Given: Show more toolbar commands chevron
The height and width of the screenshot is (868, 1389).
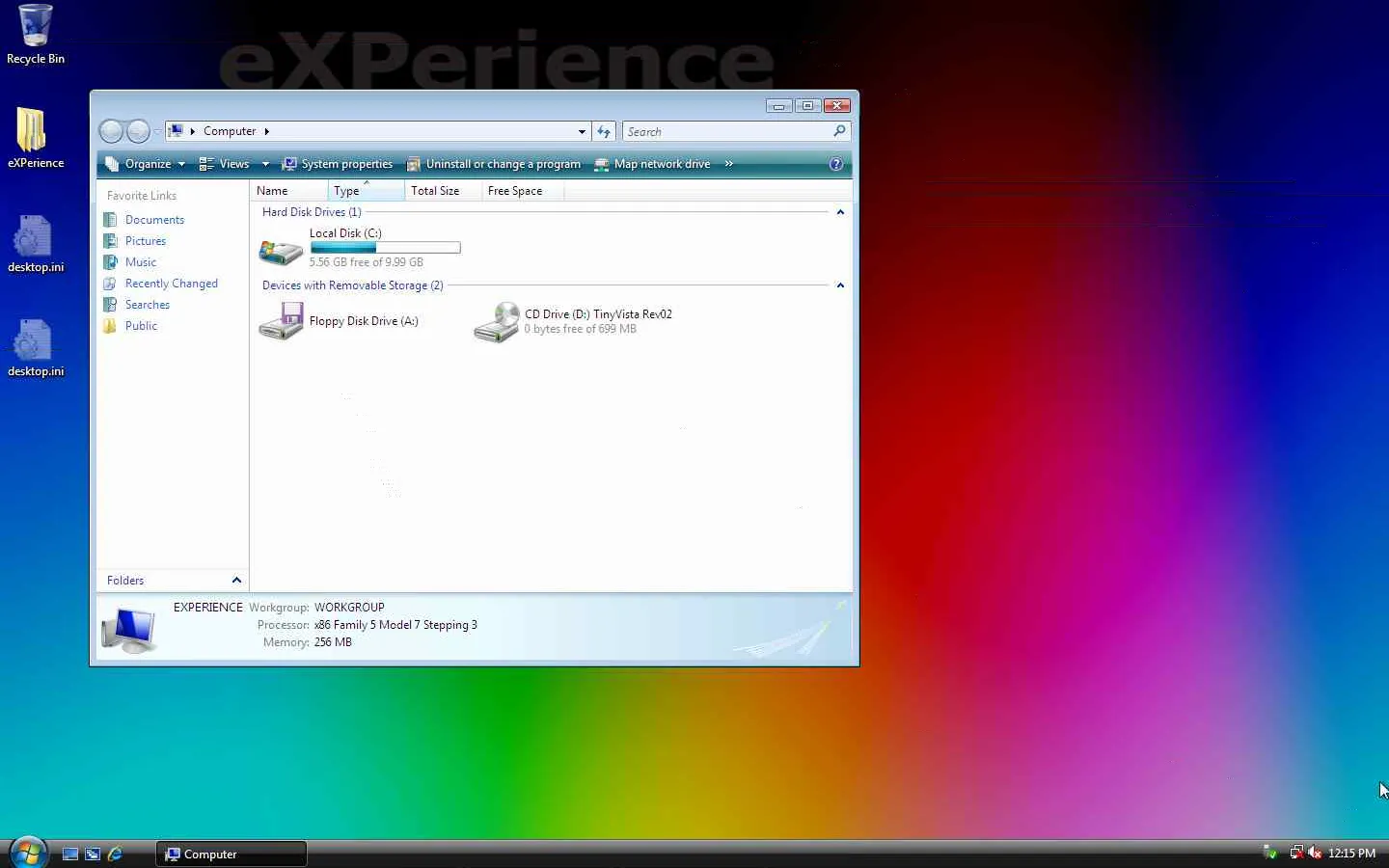Looking at the screenshot, I should click(728, 164).
